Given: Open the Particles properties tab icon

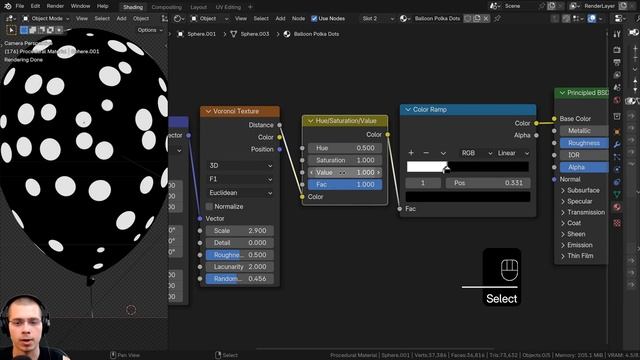Looking at the screenshot, I should [617, 157].
